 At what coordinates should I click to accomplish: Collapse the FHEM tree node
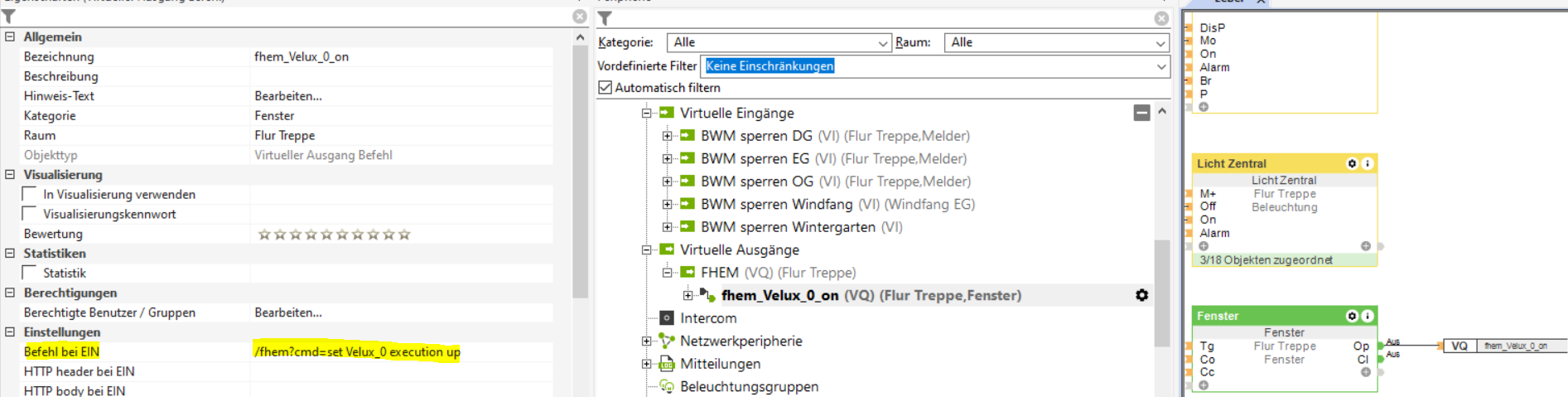tap(668, 272)
